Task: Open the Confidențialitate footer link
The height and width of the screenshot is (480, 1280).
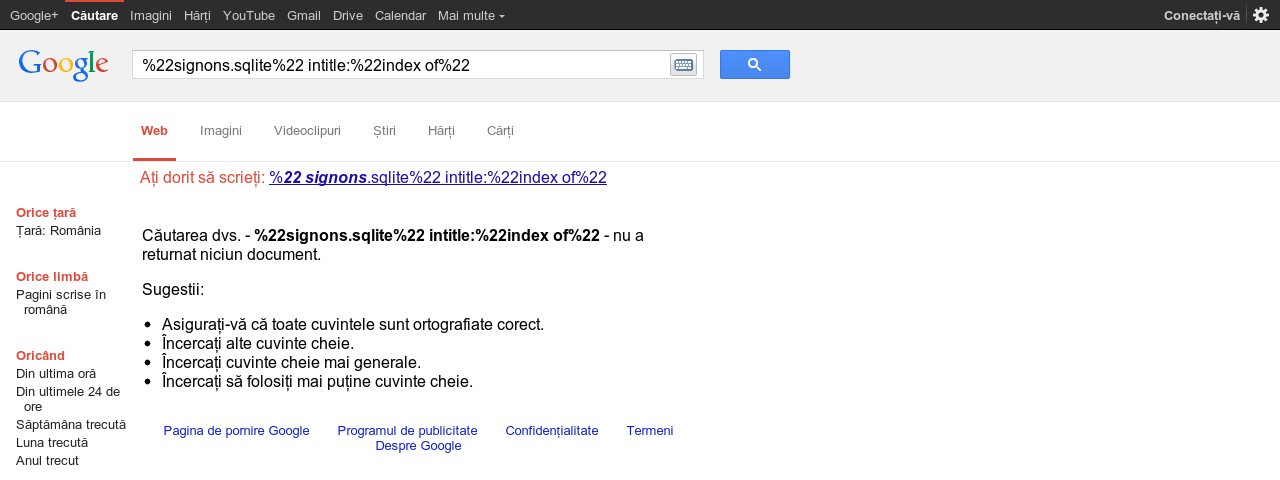Action: coord(552,431)
